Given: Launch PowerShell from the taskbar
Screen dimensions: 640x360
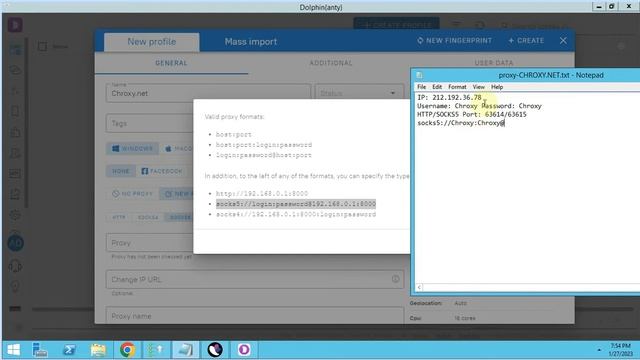Looking at the screenshot, I should point(69,350).
